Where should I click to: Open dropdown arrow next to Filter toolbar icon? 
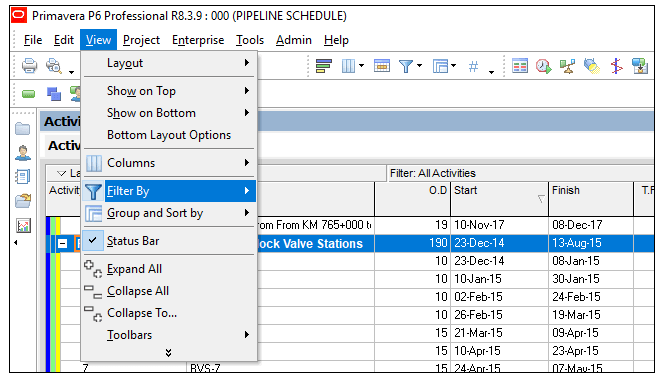click(419, 66)
